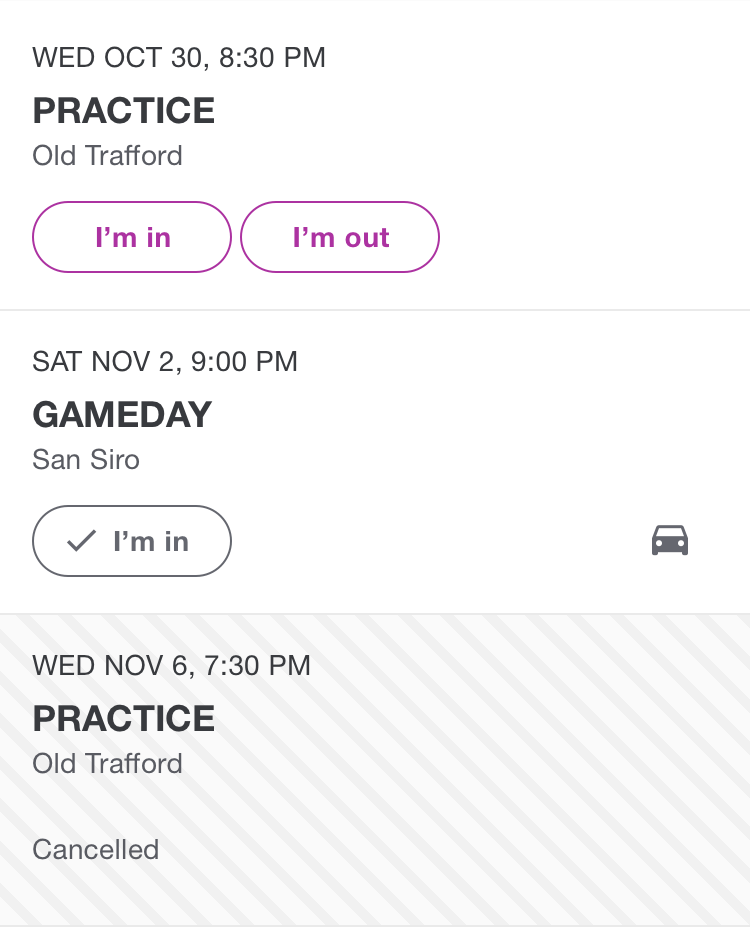The width and height of the screenshot is (750, 935).
Task: Click the WED OCT 30 date text
Action: [116, 58]
